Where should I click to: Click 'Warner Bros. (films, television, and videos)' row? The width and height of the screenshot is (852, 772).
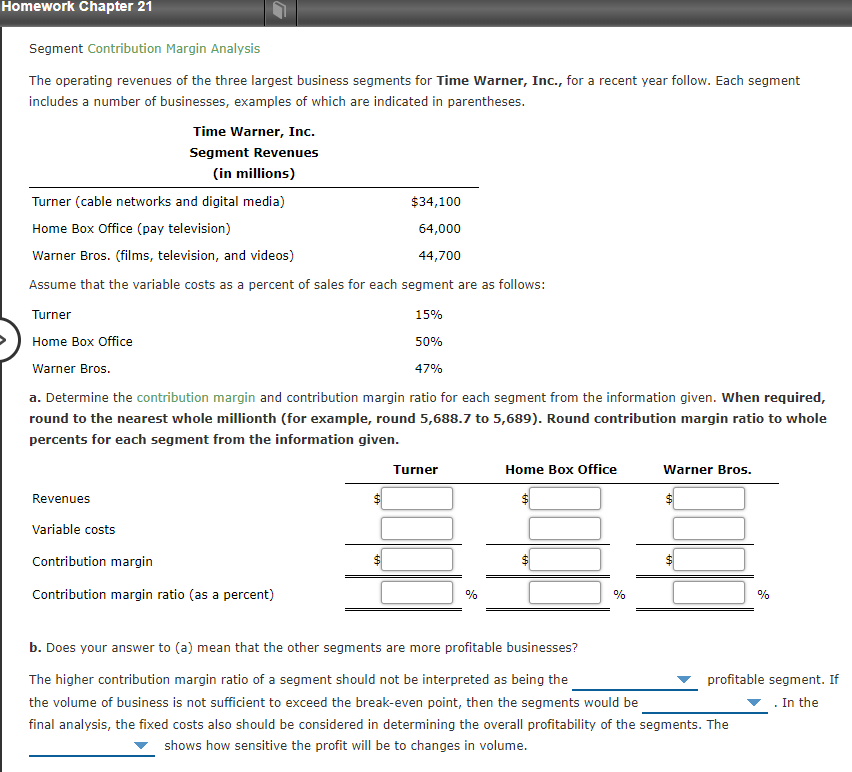[163, 255]
